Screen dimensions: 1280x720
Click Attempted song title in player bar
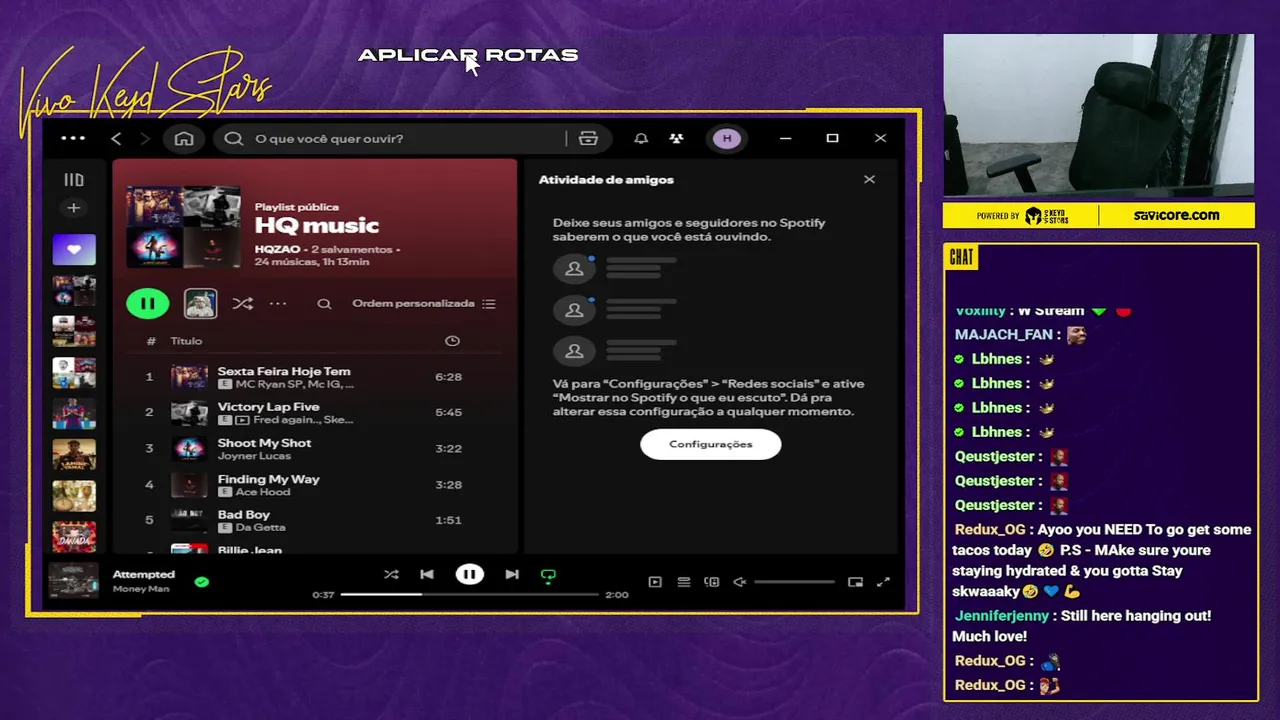coord(144,574)
